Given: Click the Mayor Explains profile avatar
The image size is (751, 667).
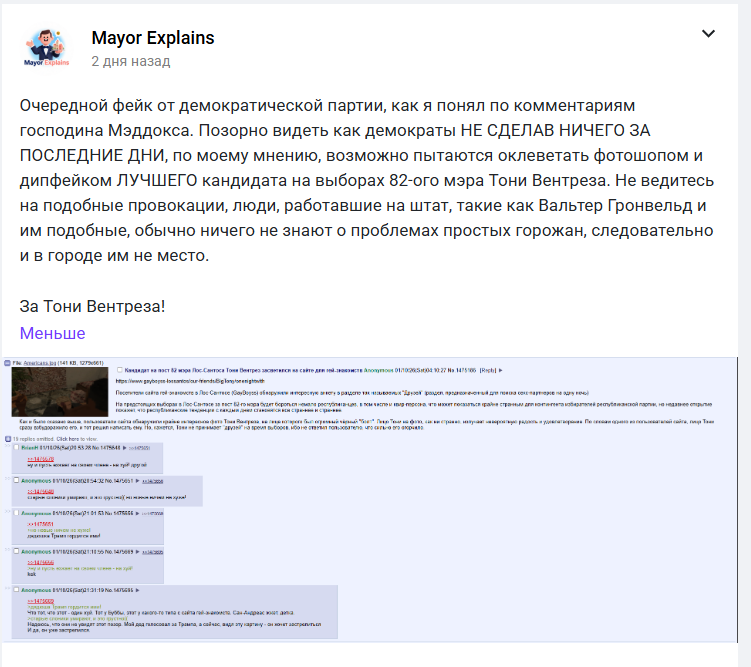Looking at the screenshot, I should click(x=46, y=47).
